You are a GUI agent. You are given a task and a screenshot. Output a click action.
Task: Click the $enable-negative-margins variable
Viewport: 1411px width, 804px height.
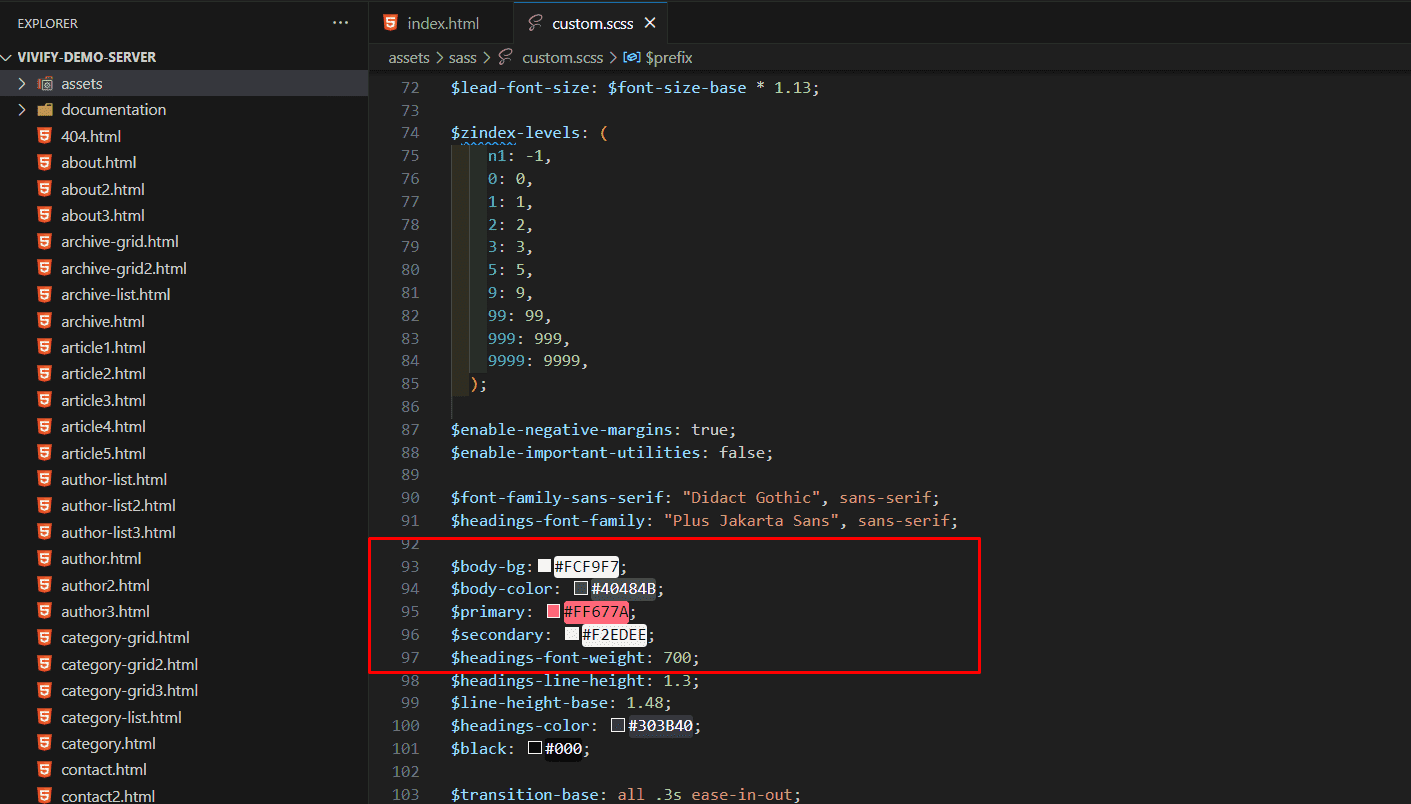pyautogui.click(x=562, y=430)
